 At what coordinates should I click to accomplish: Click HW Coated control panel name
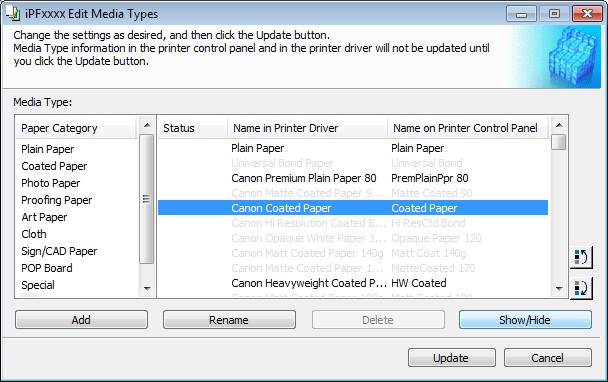(x=419, y=283)
